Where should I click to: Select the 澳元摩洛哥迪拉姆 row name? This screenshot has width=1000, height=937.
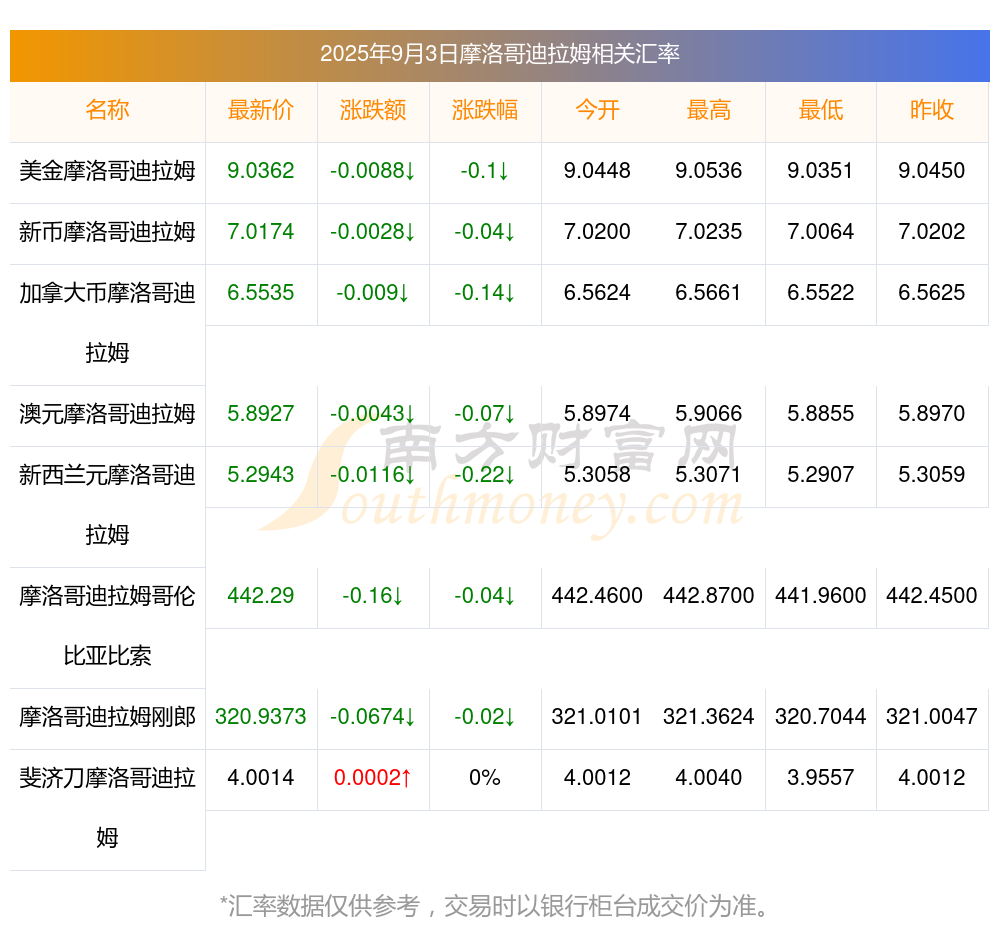point(107,414)
